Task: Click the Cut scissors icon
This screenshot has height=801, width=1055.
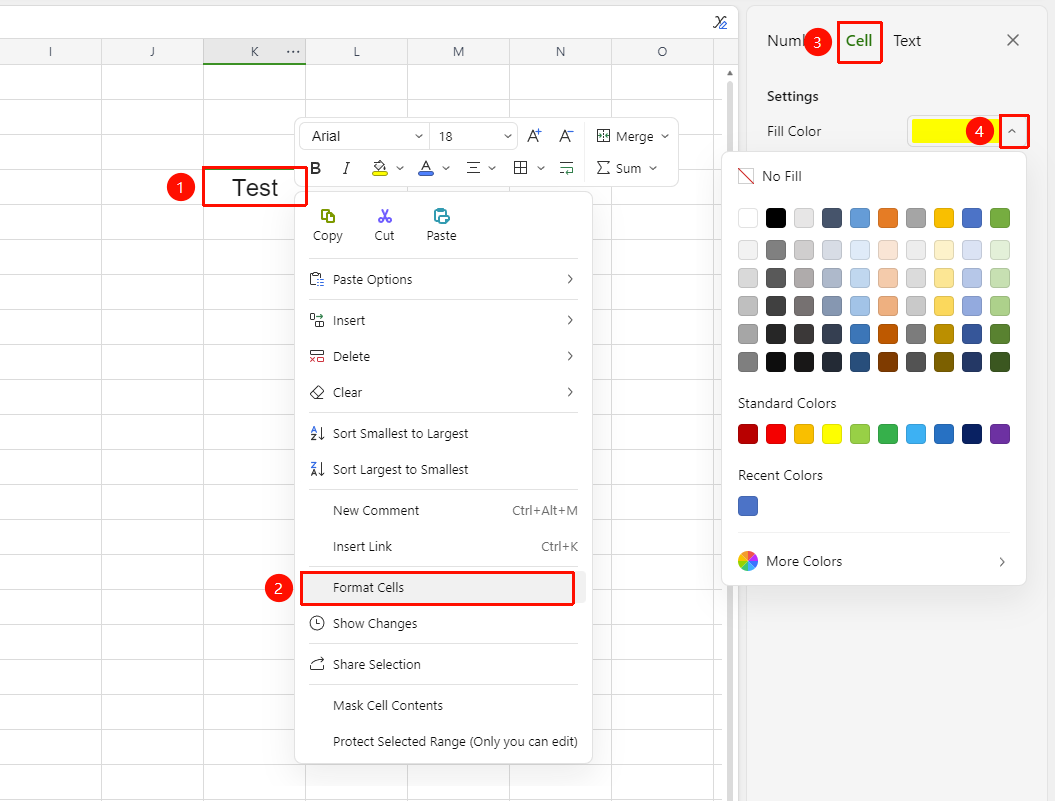Action: (x=384, y=216)
